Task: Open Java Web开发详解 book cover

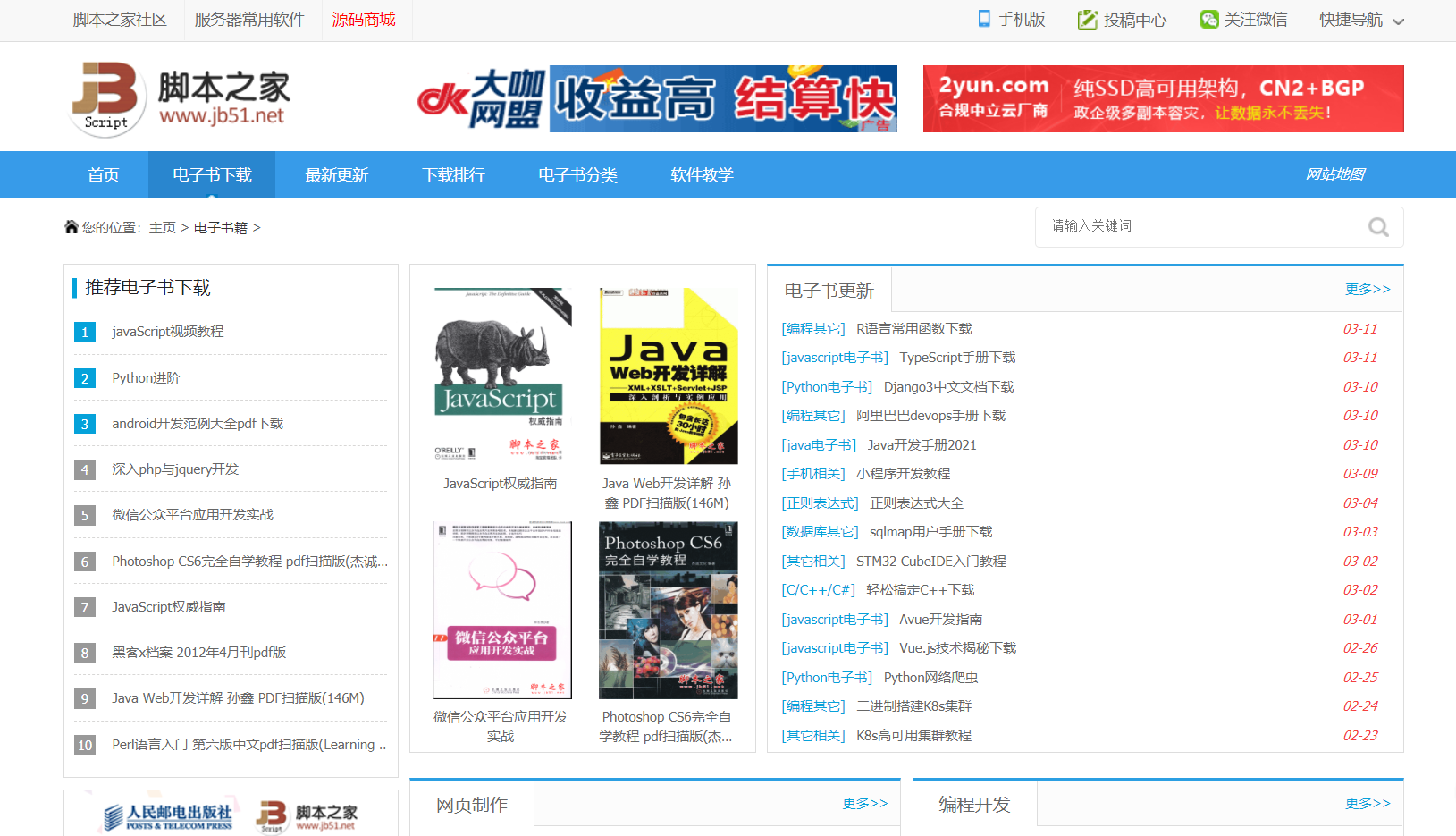Action: click(x=669, y=376)
